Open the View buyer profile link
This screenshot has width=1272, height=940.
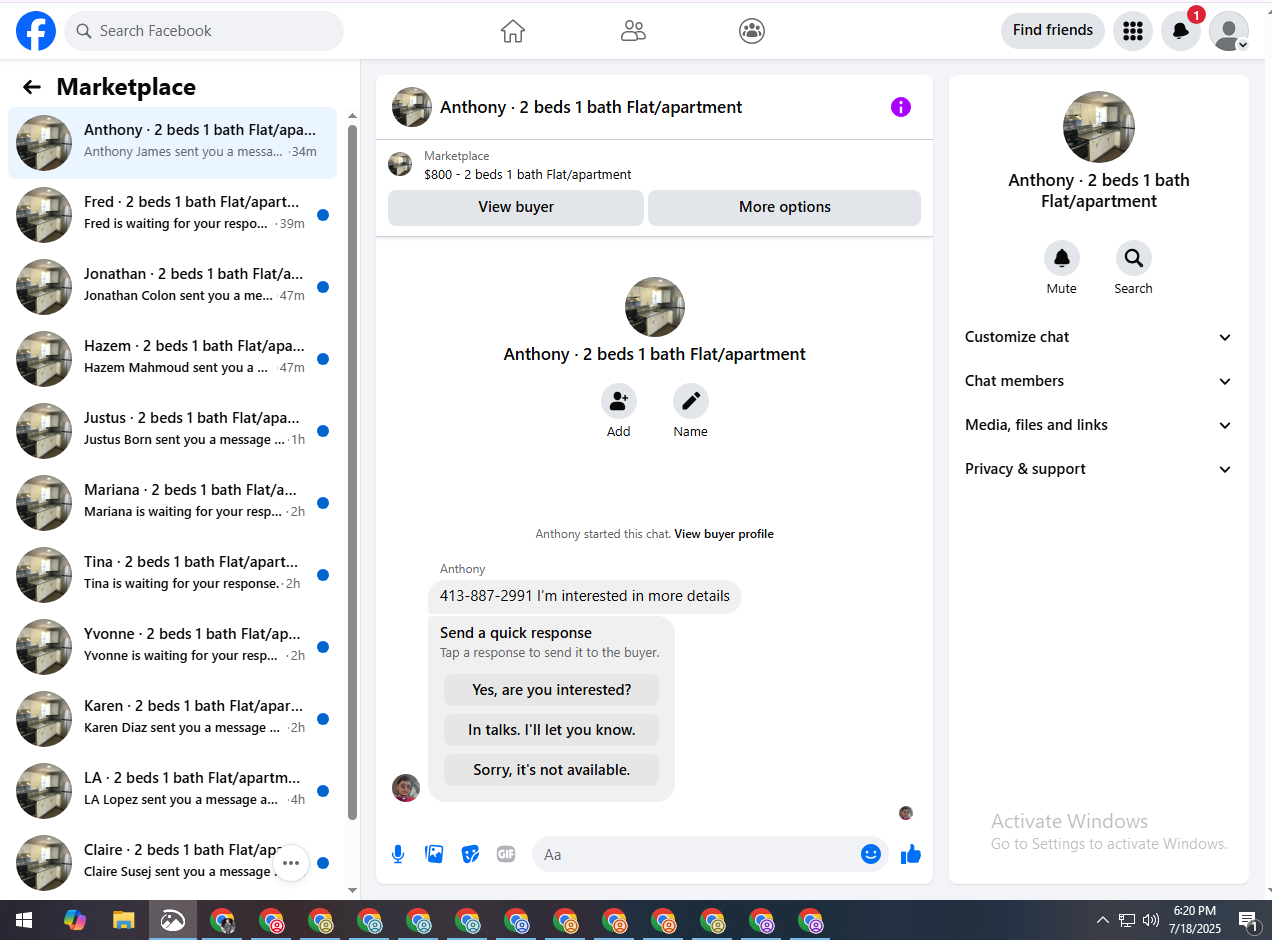(724, 534)
